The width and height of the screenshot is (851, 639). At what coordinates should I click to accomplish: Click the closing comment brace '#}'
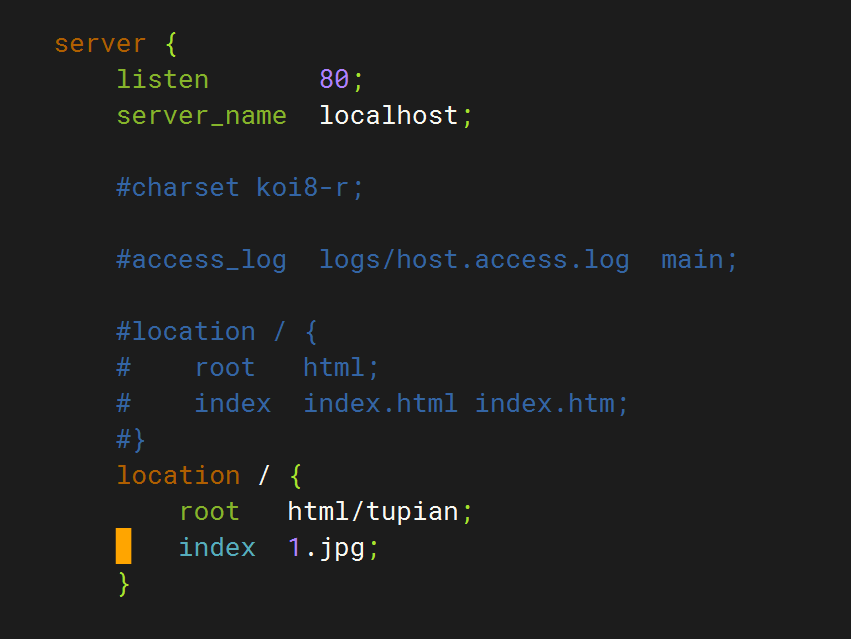coord(129,439)
